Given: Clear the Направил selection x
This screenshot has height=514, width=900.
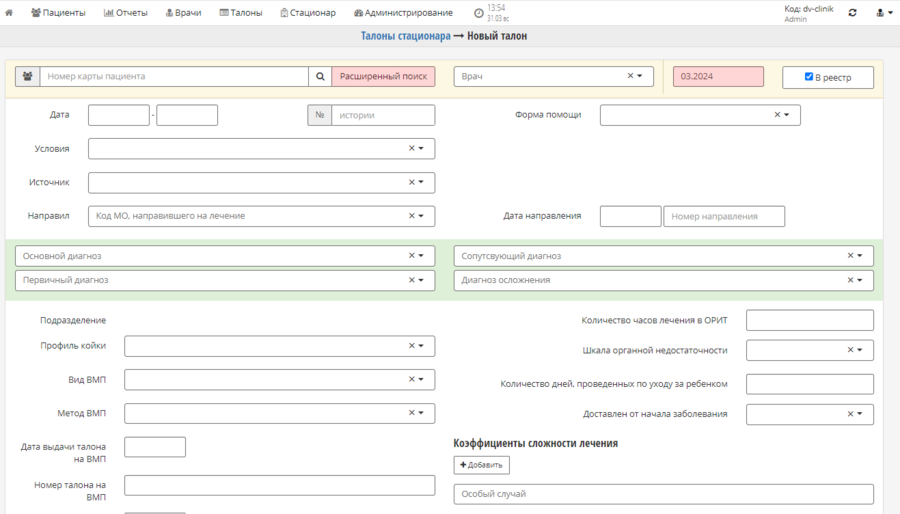Looking at the screenshot, I should 412,216.
